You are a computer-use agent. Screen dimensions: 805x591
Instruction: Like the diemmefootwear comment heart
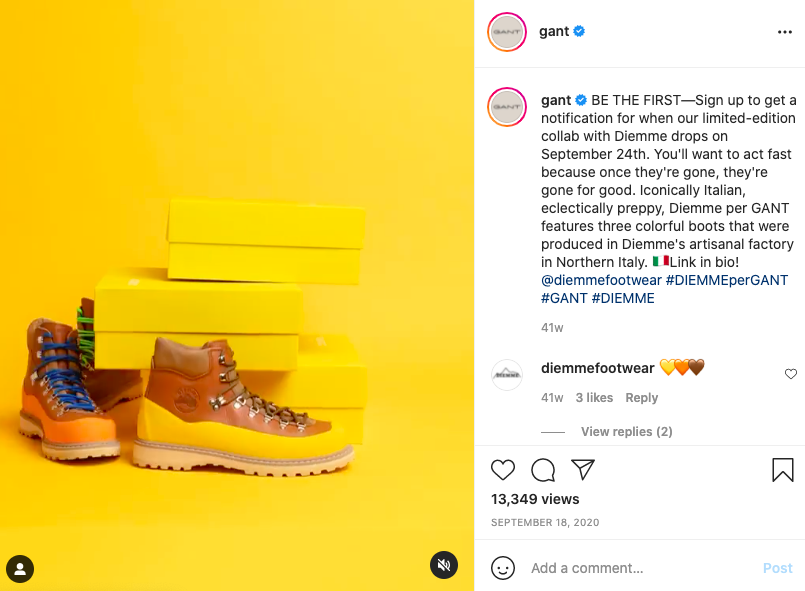point(791,374)
